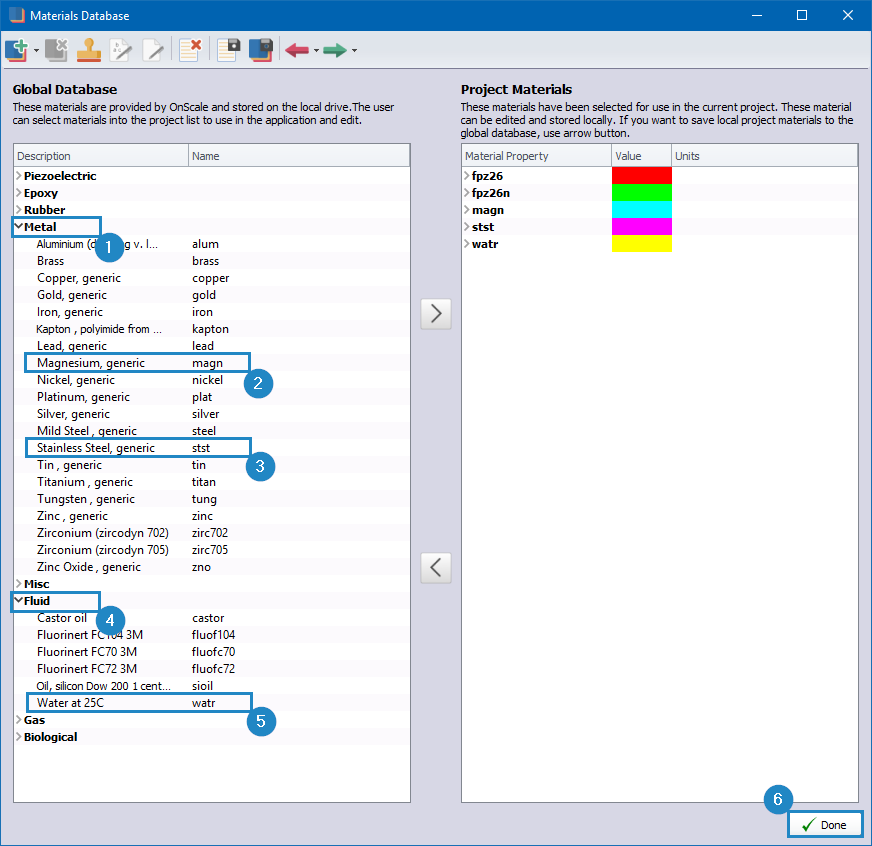Select Zinc Oxide, generic material

(212, 567)
